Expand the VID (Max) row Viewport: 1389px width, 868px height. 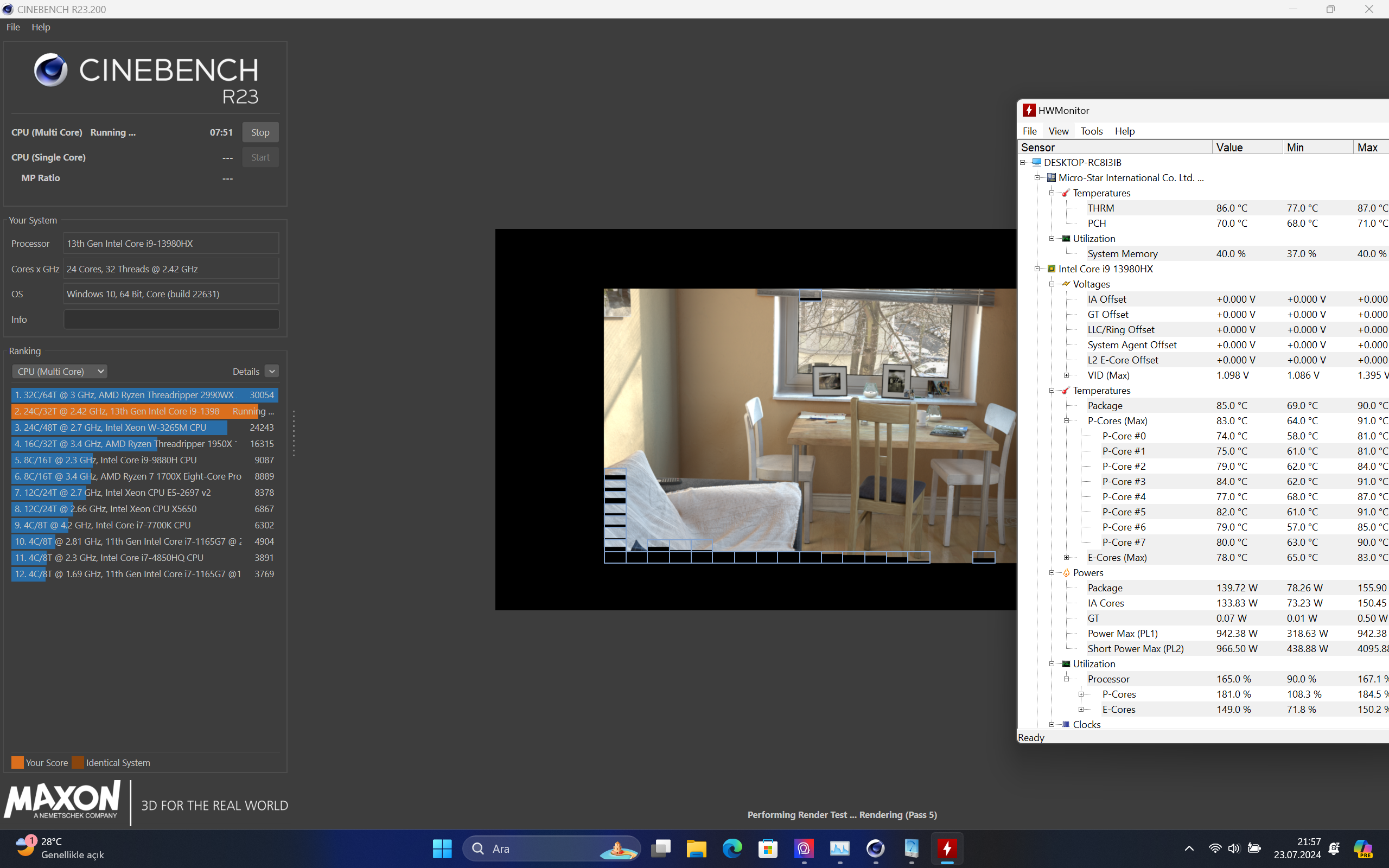click(x=1066, y=375)
